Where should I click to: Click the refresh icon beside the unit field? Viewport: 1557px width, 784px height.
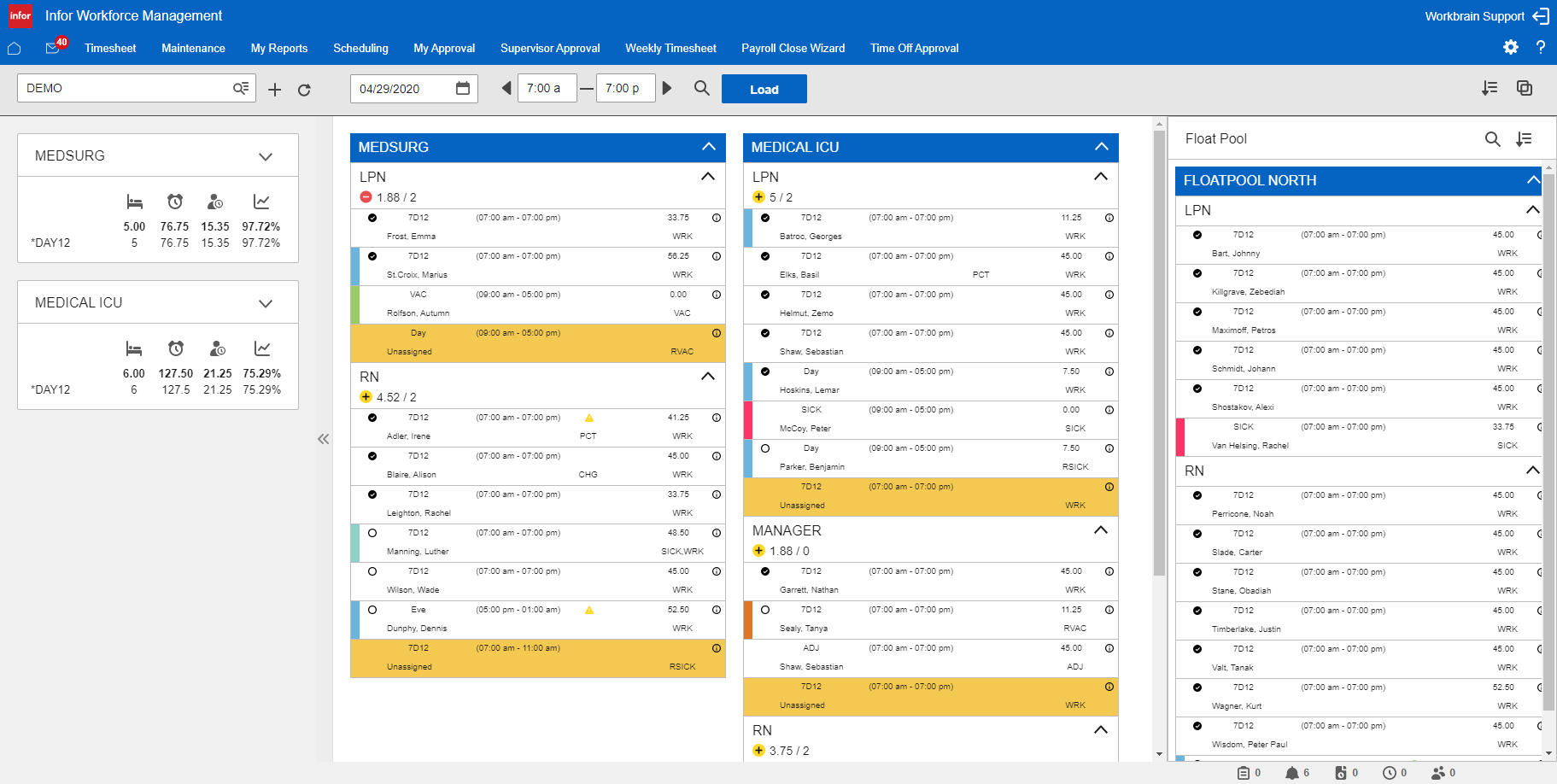[304, 89]
